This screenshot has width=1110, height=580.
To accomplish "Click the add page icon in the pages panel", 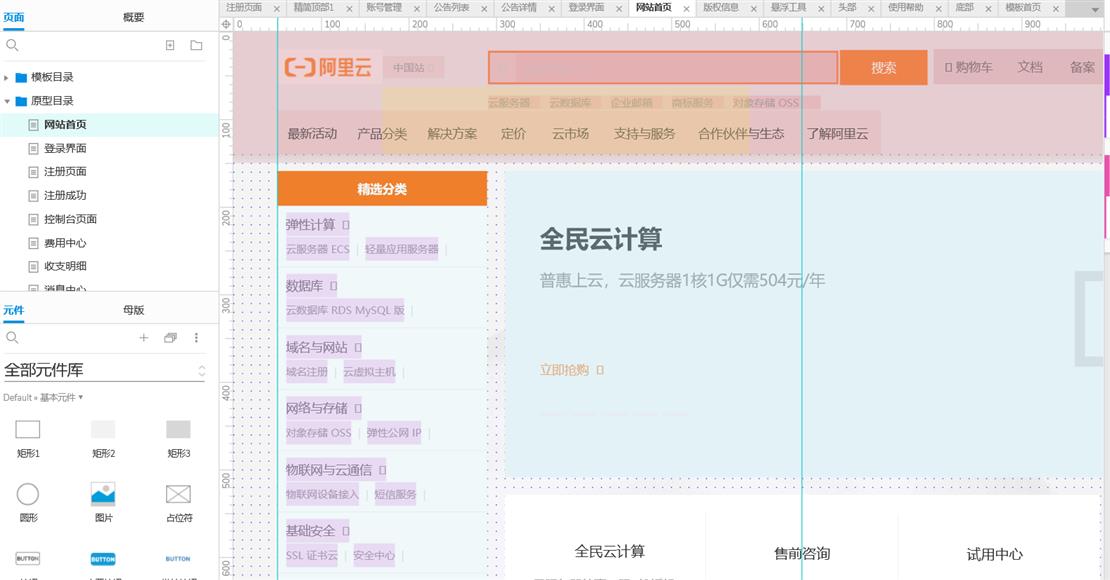I will [x=170, y=45].
